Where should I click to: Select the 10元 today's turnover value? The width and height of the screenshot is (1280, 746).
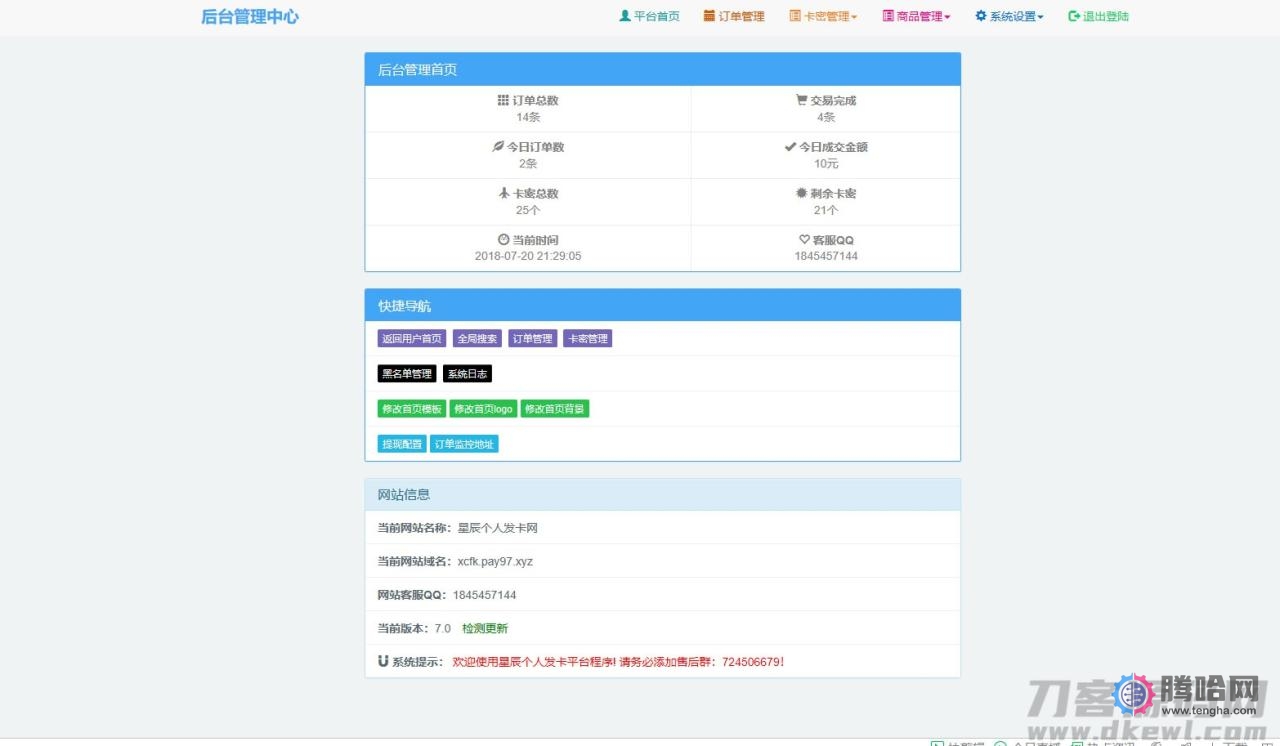click(826, 164)
